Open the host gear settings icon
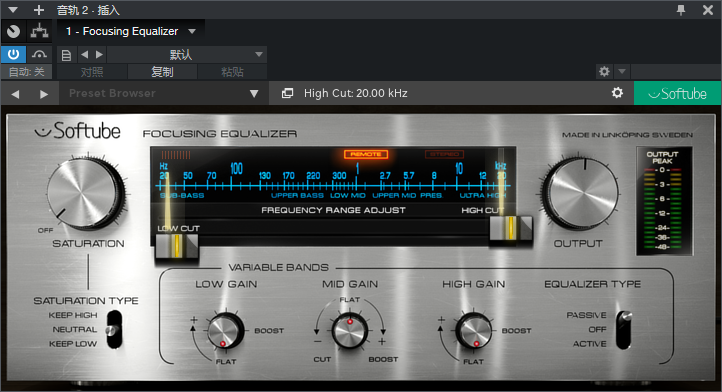 [x=604, y=71]
